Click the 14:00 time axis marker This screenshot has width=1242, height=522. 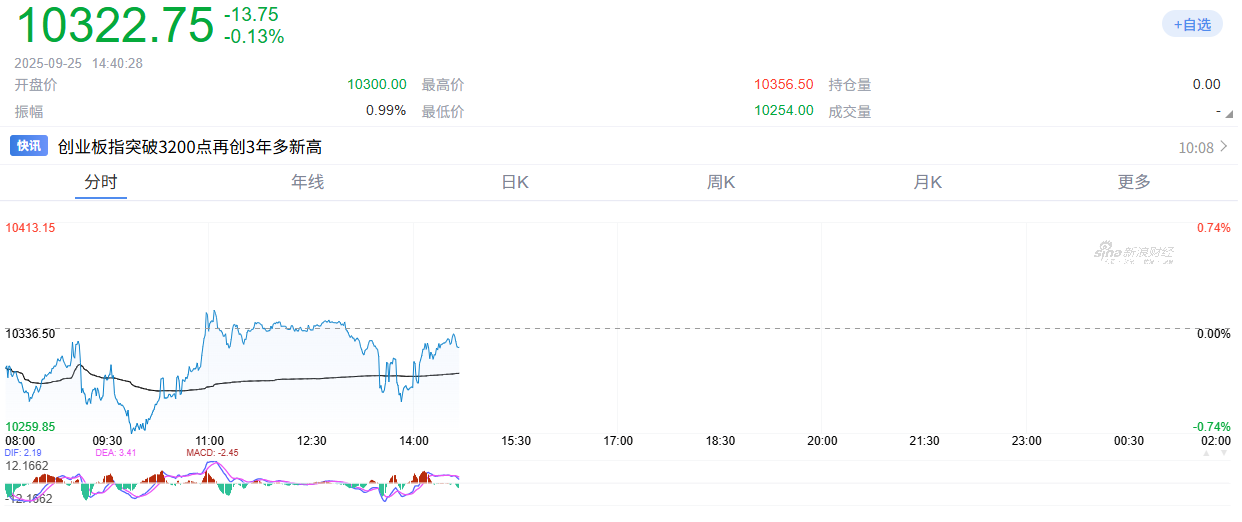click(414, 440)
